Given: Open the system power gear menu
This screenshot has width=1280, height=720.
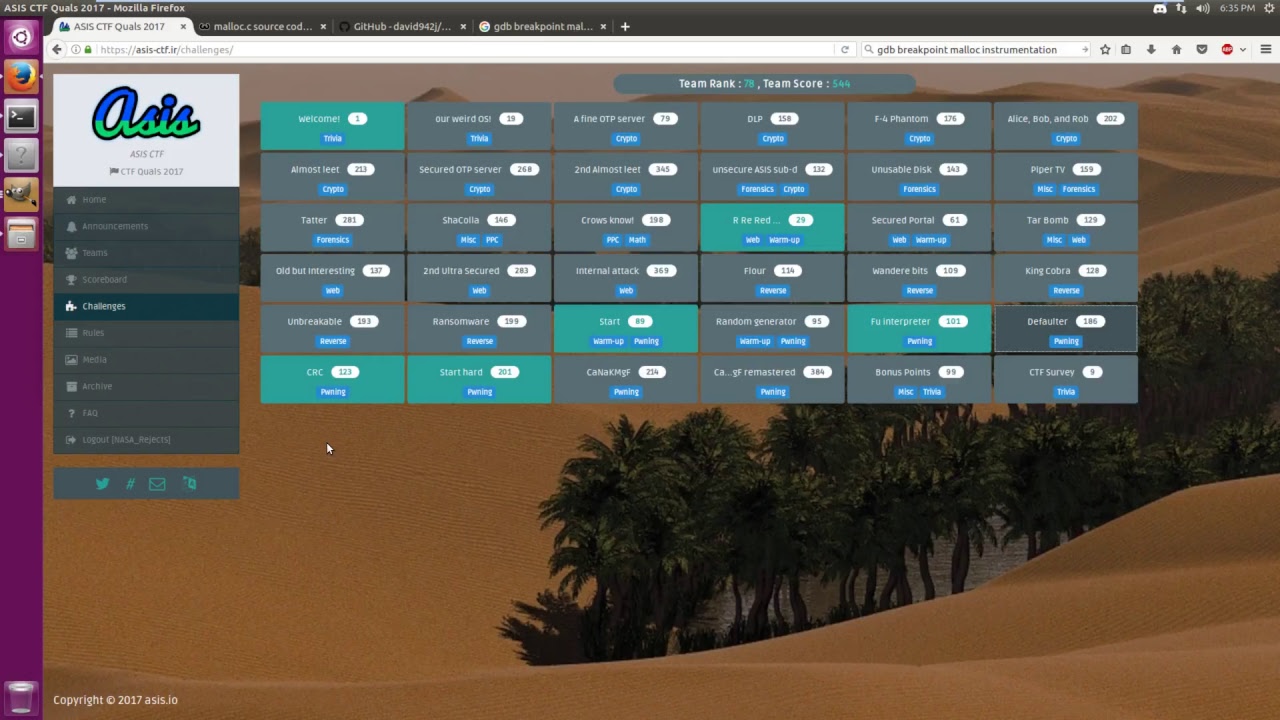Looking at the screenshot, I should [1268, 8].
